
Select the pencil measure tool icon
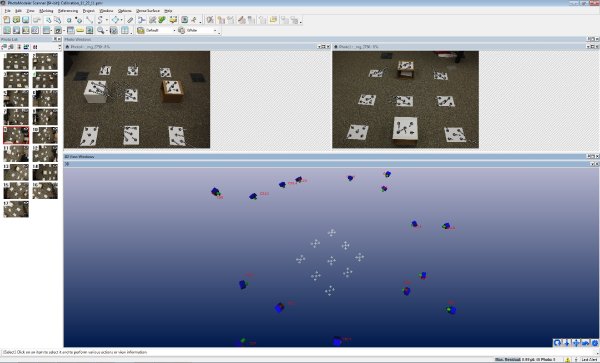(130, 20)
